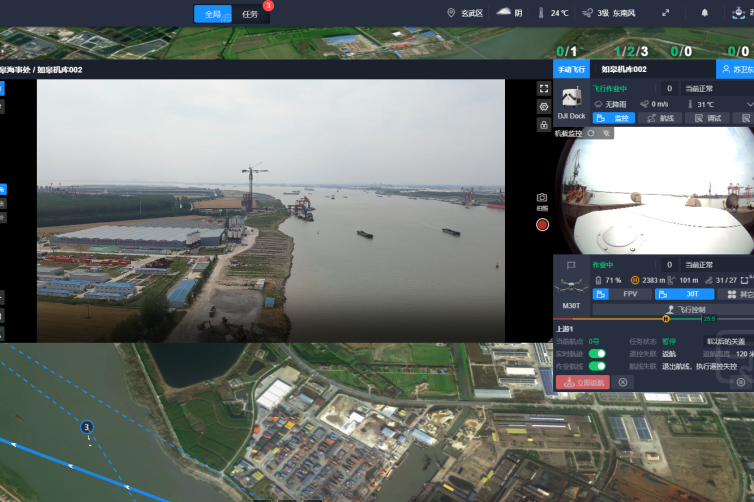754x502 pixels.
Task: Click the drone avatar icon in the top bar
Action: pos(739,13)
